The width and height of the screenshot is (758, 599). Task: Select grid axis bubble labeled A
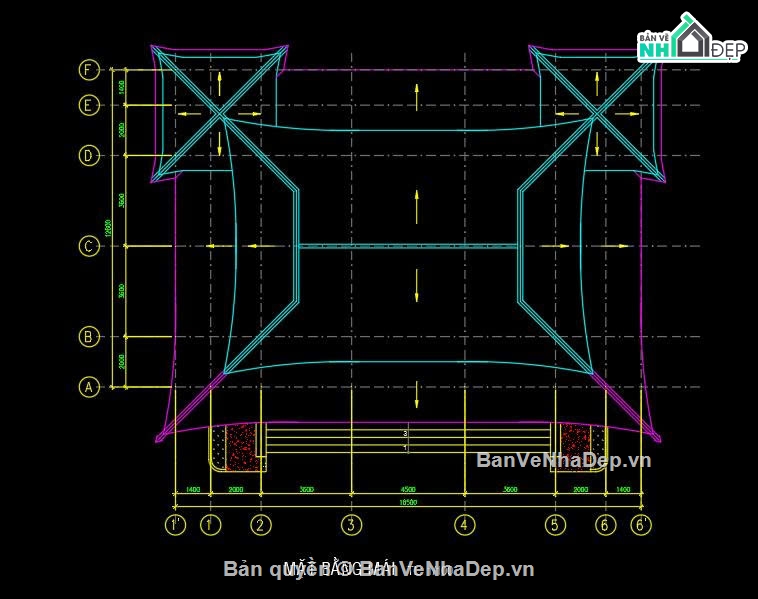pyautogui.click(x=89, y=387)
